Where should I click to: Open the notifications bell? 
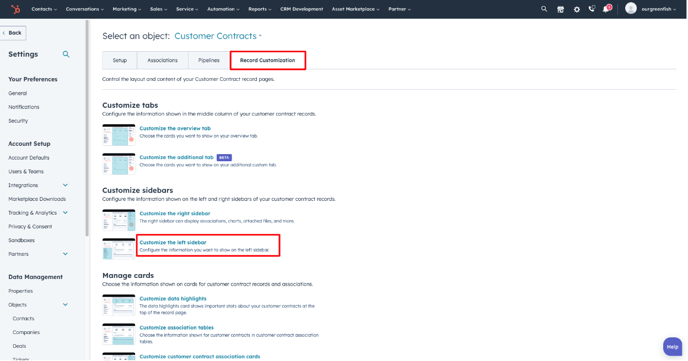coord(607,9)
